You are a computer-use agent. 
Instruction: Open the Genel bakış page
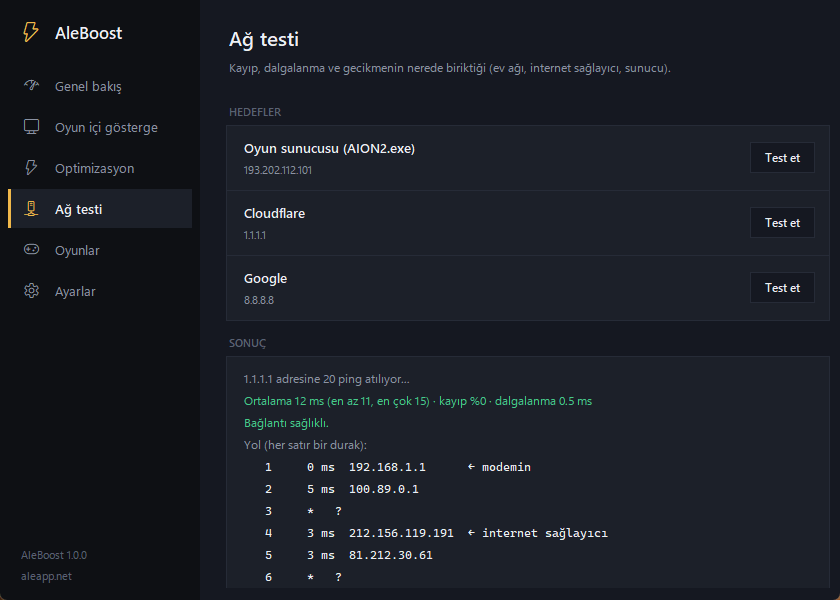(100, 86)
